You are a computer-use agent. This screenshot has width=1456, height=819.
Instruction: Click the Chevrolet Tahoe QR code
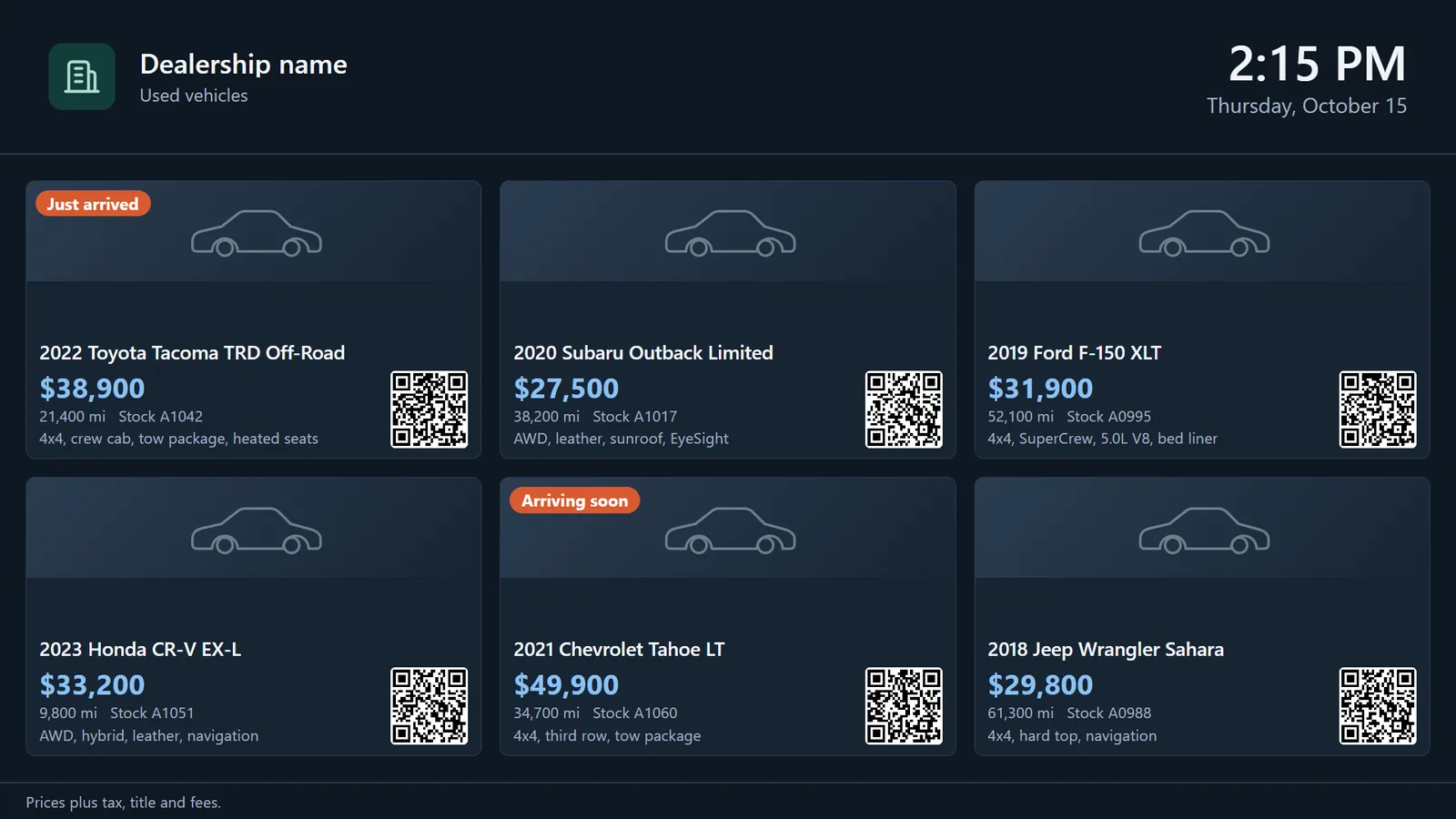[x=904, y=706]
